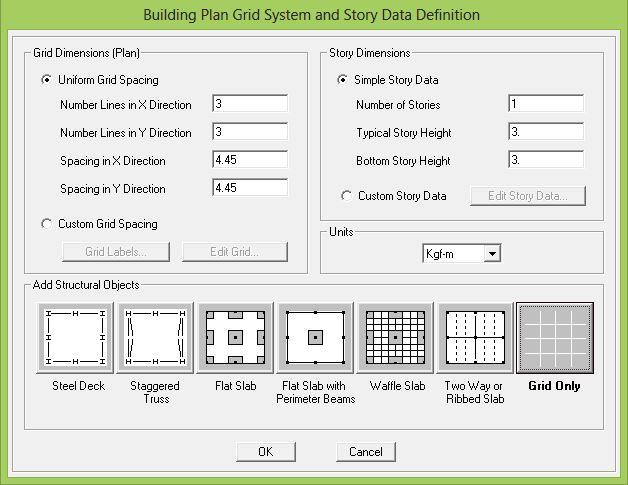This screenshot has width=628, height=485.
Task: Click the 'Staggered Truss' caption text
Action: click(155, 392)
